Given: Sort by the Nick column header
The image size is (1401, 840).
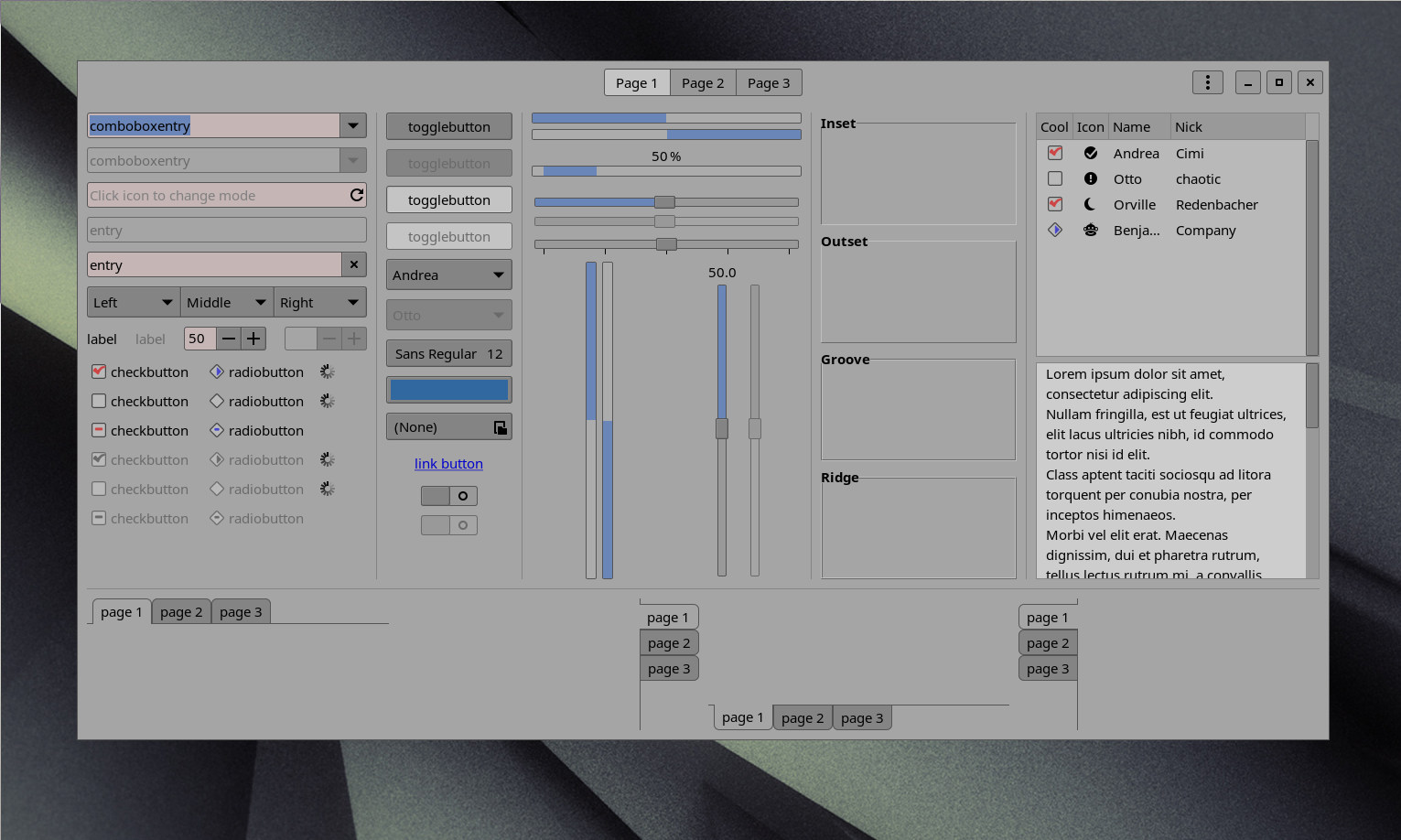Looking at the screenshot, I should [1238, 127].
